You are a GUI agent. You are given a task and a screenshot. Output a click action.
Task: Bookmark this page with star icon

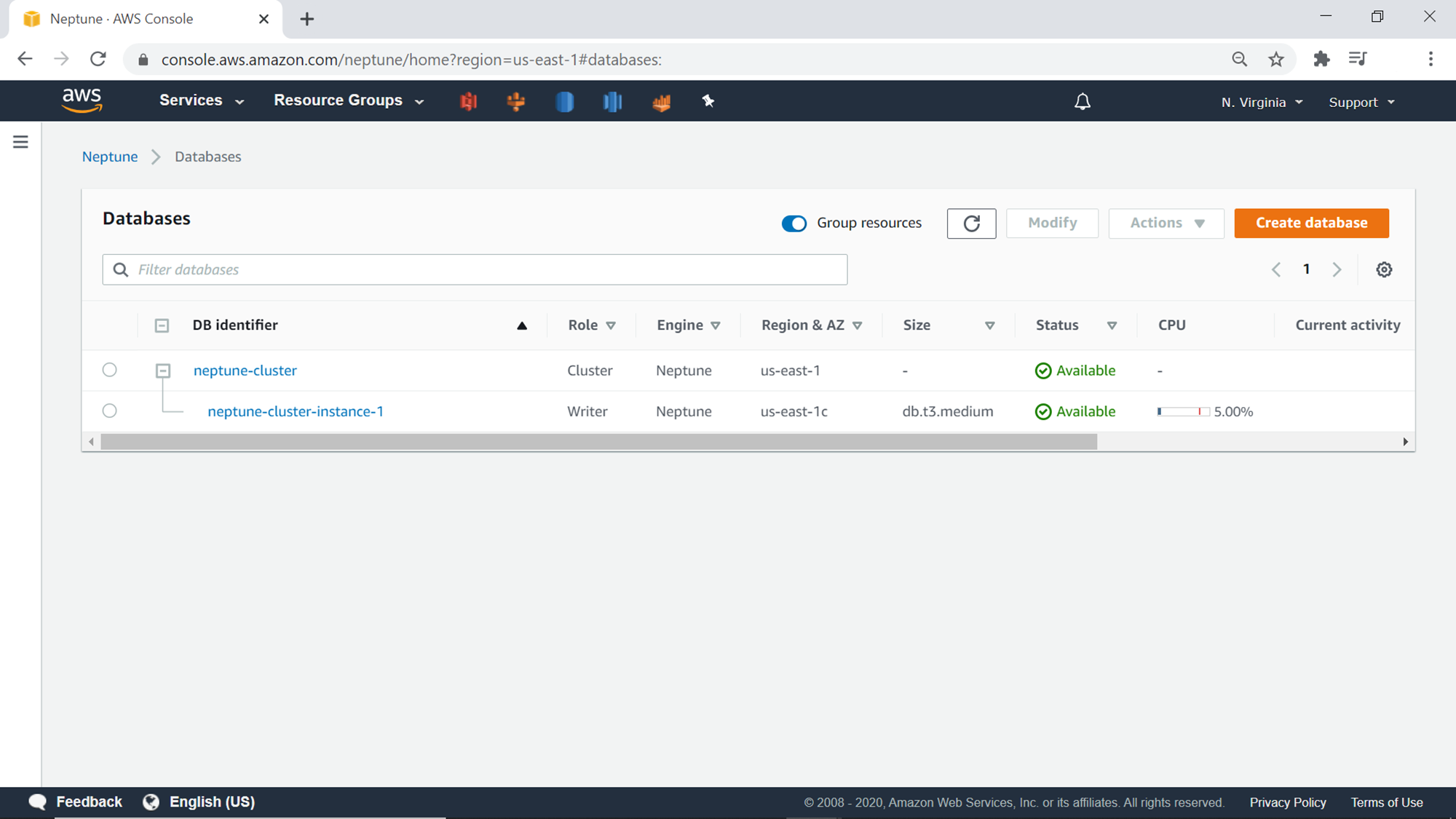[x=1276, y=60]
